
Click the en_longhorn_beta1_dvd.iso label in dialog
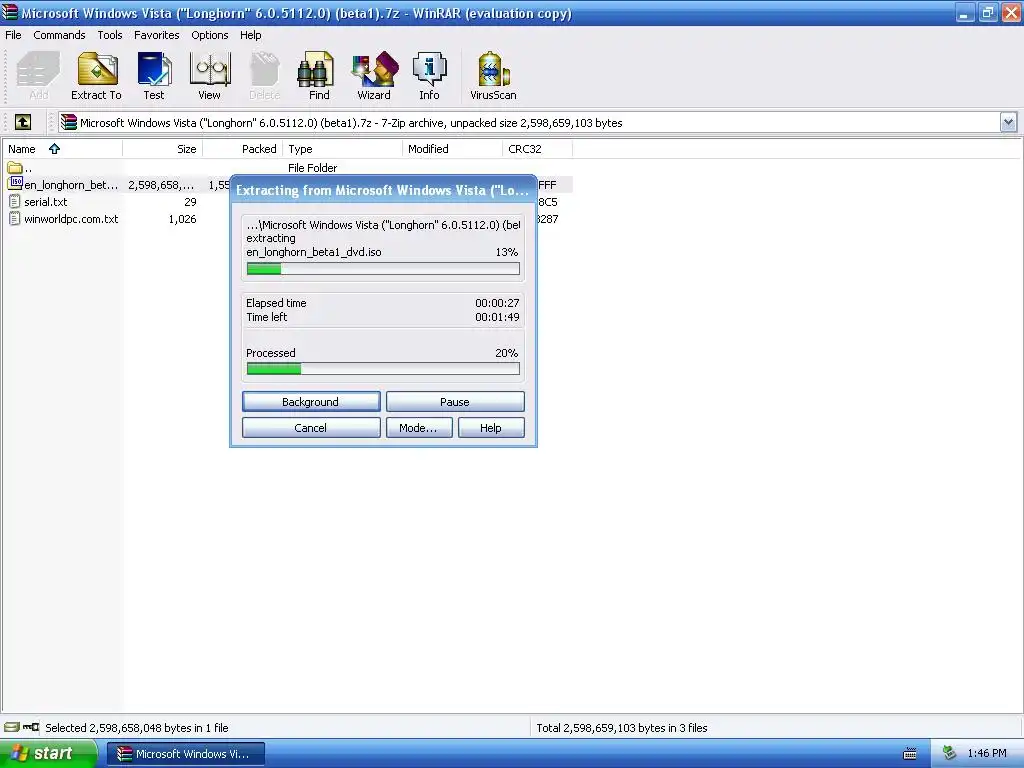coord(313,252)
